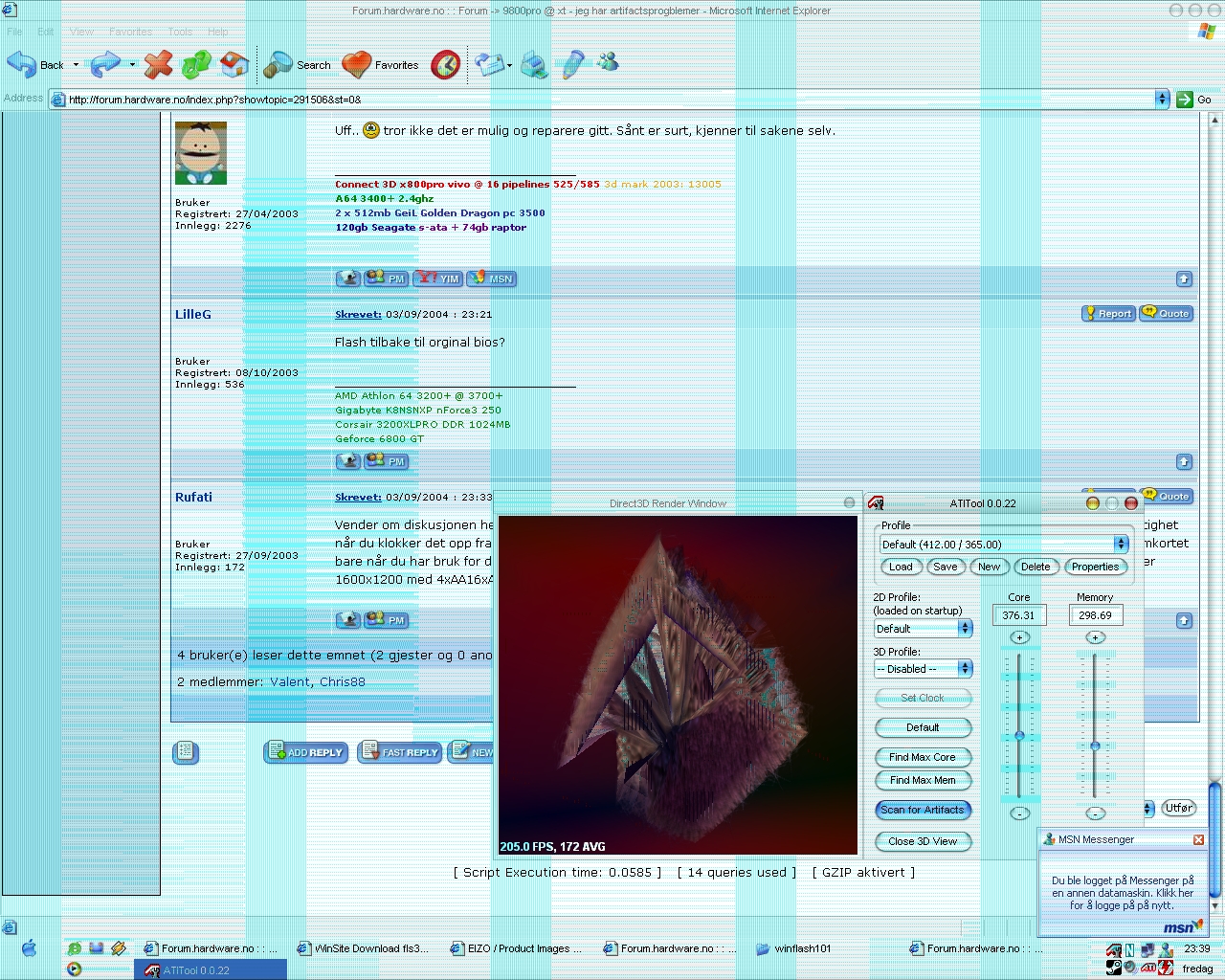Click the Core clock slider handle
Image resolution: width=1225 pixels, height=980 pixels.
[x=1019, y=736]
